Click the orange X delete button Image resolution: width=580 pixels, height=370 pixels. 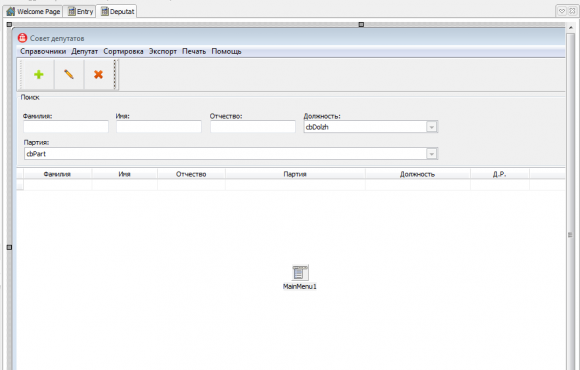98,75
